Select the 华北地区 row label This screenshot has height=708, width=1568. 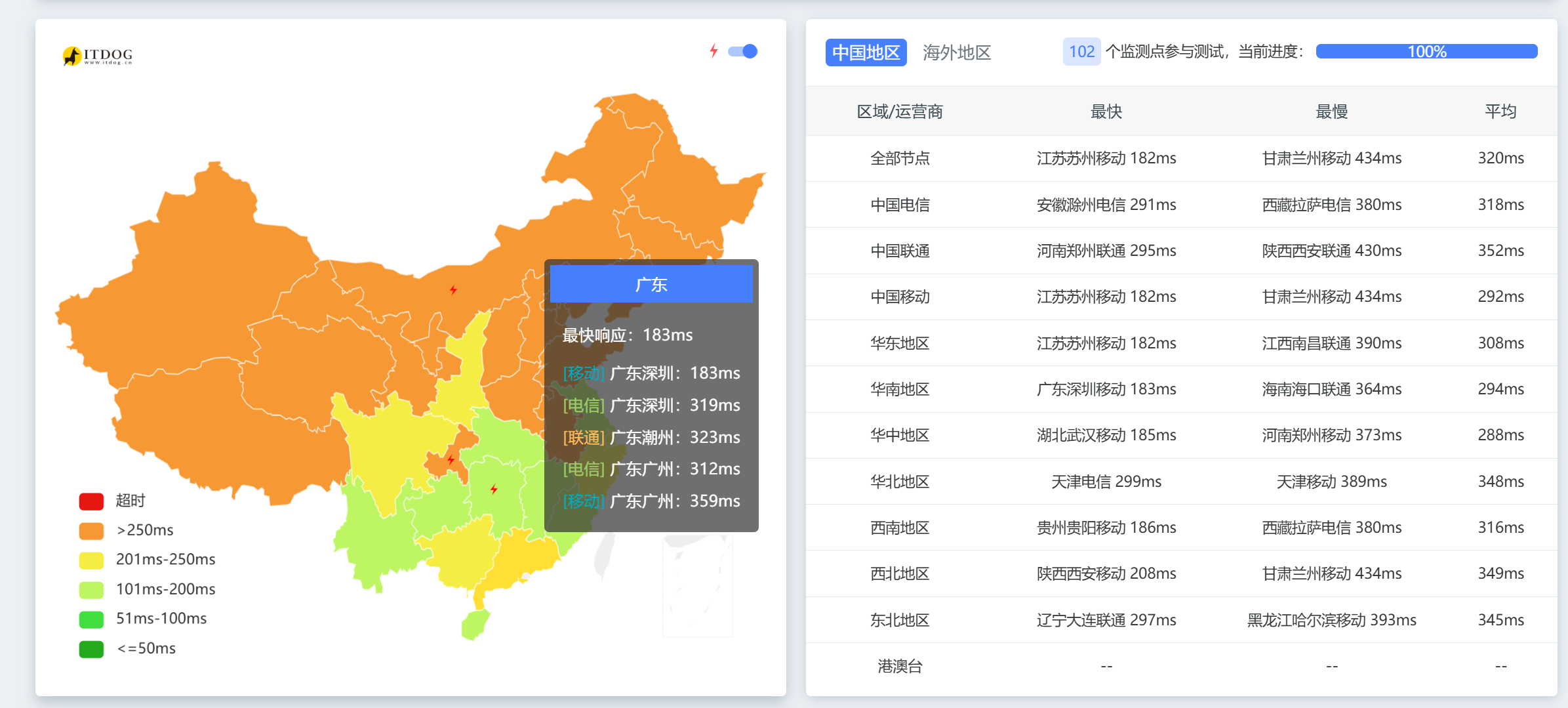tap(900, 482)
